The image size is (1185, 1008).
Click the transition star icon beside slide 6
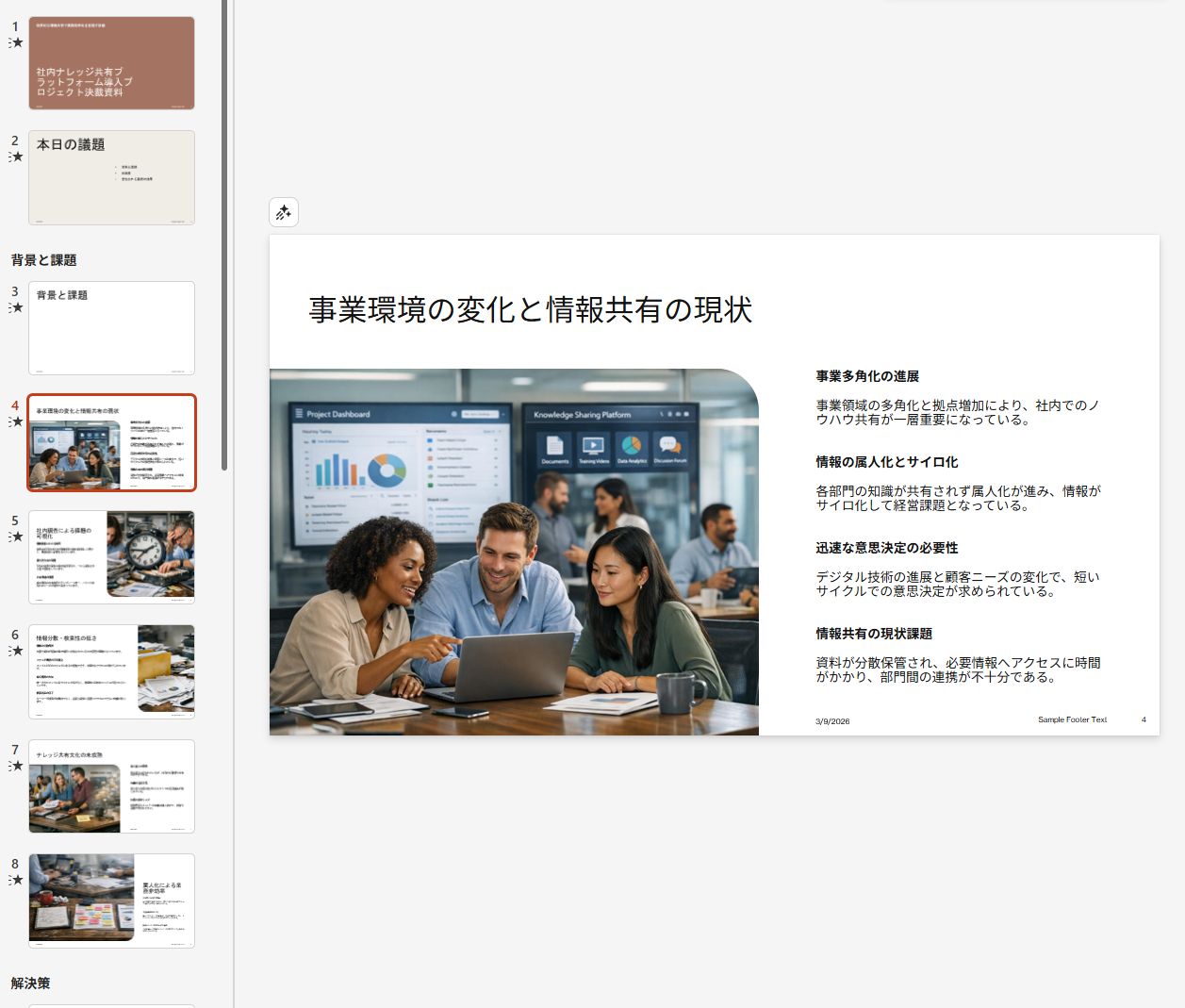tap(16, 652)
